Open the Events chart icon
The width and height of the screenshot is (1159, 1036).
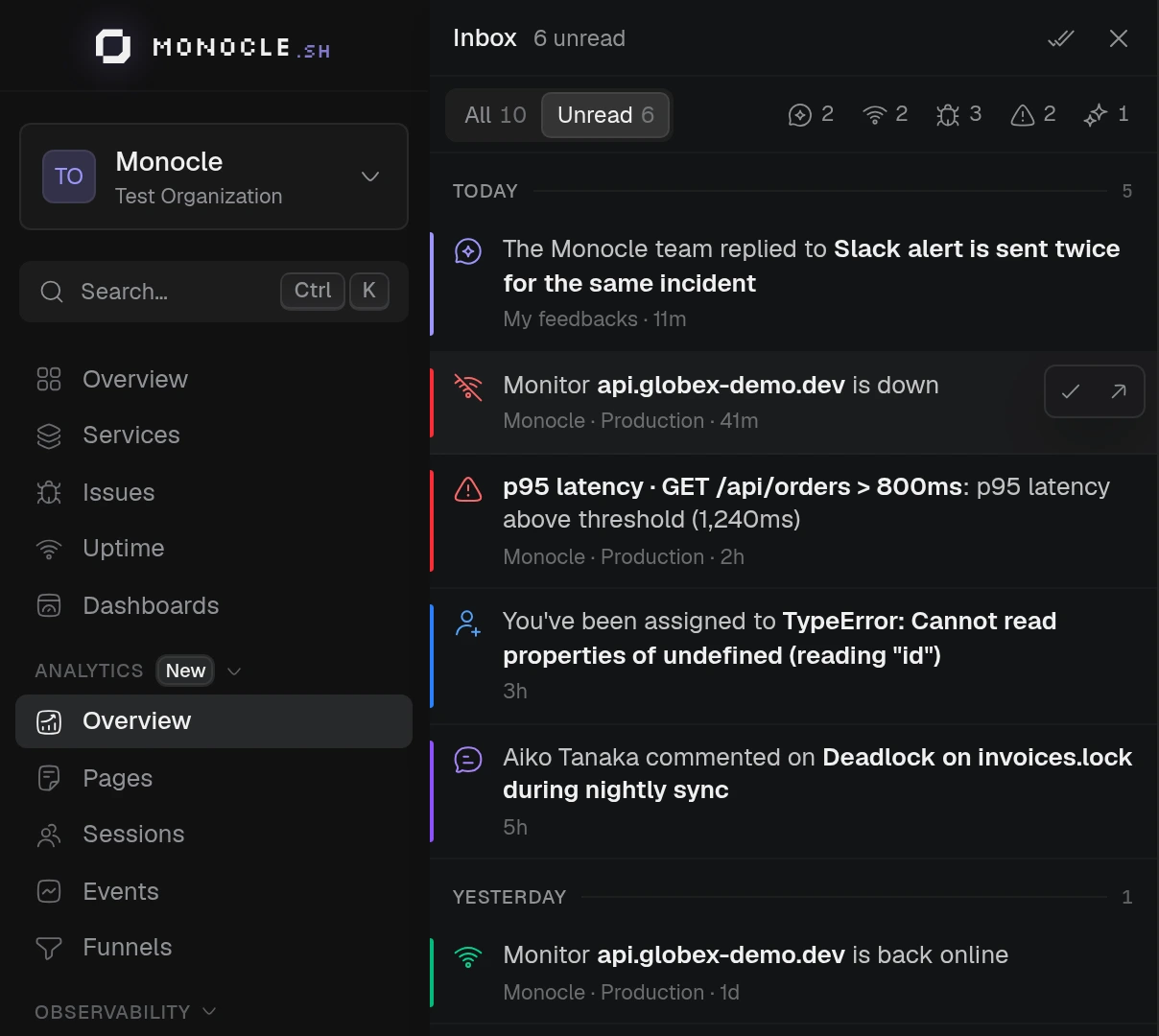pyautogui.click(x=49, y=891)
